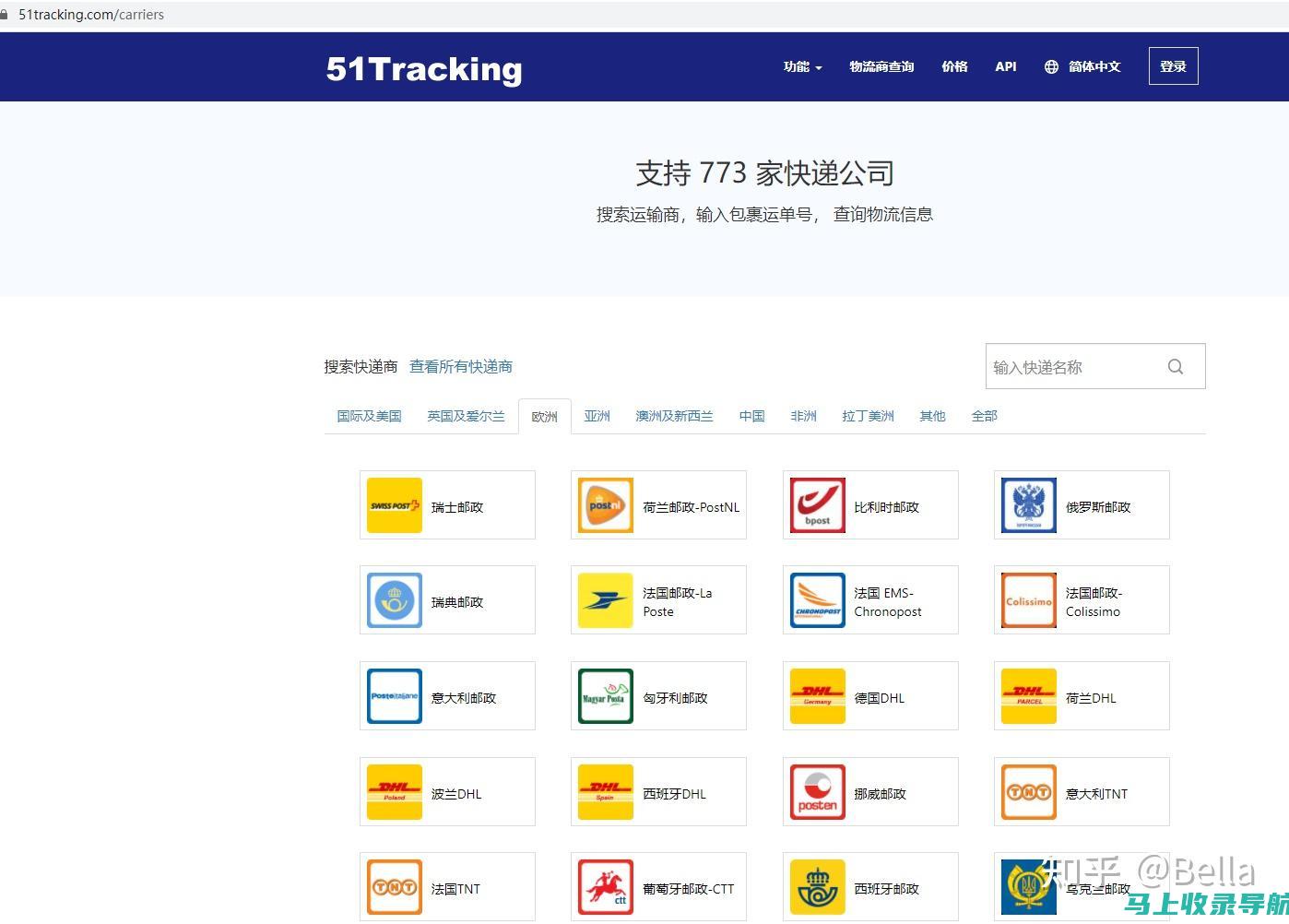The image size is (1289, 924).
Task: Click 法国TNT carrier name
Action: coord(455,889)
